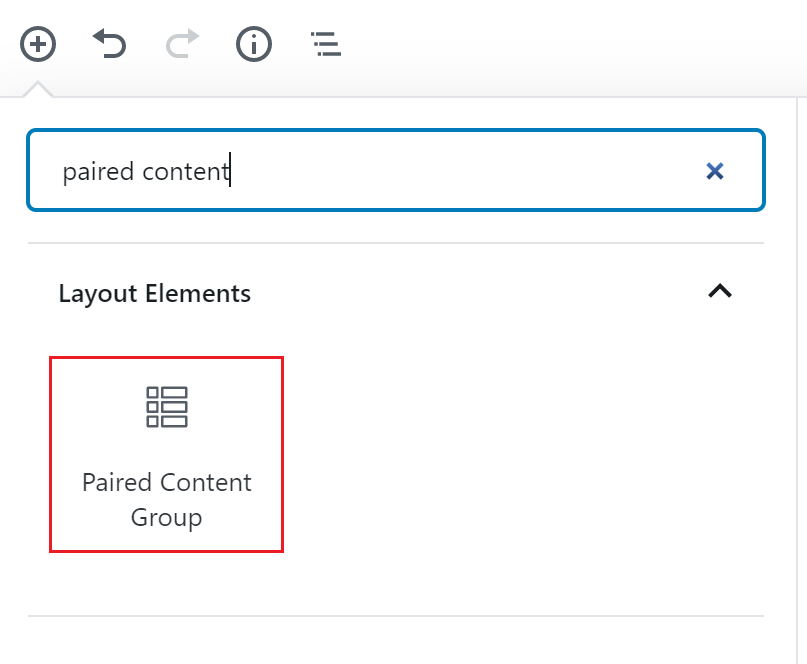This screenshot has width=807, height=664.
Task: Click the Redo arrow icon
Action: tap(182, 44)
